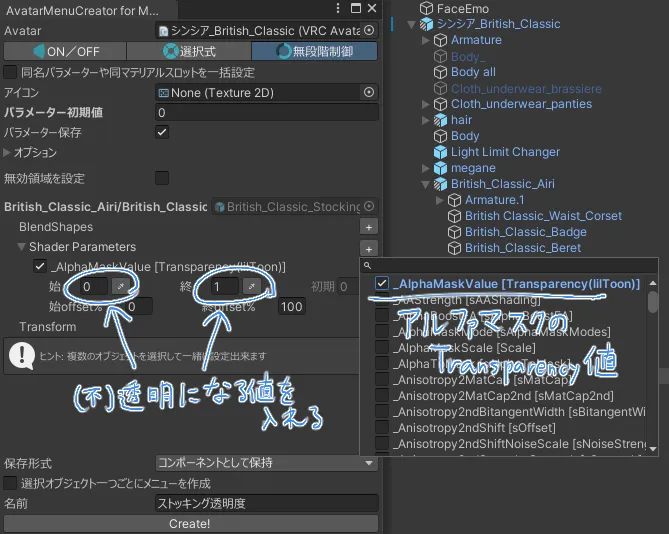
Task: Select the hair object cube icon
Action: (439, 120)
